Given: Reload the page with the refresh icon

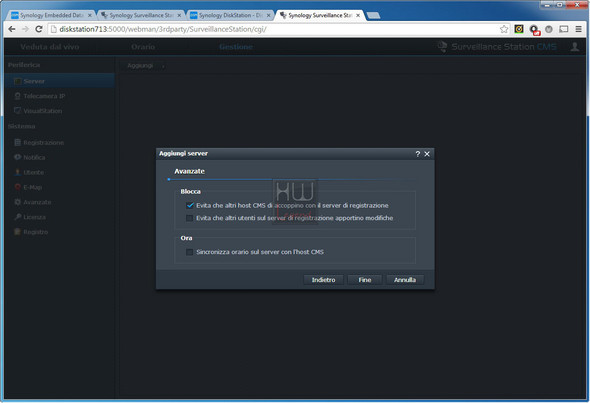Looking at the screenshot, I should [x=38, y=29].
